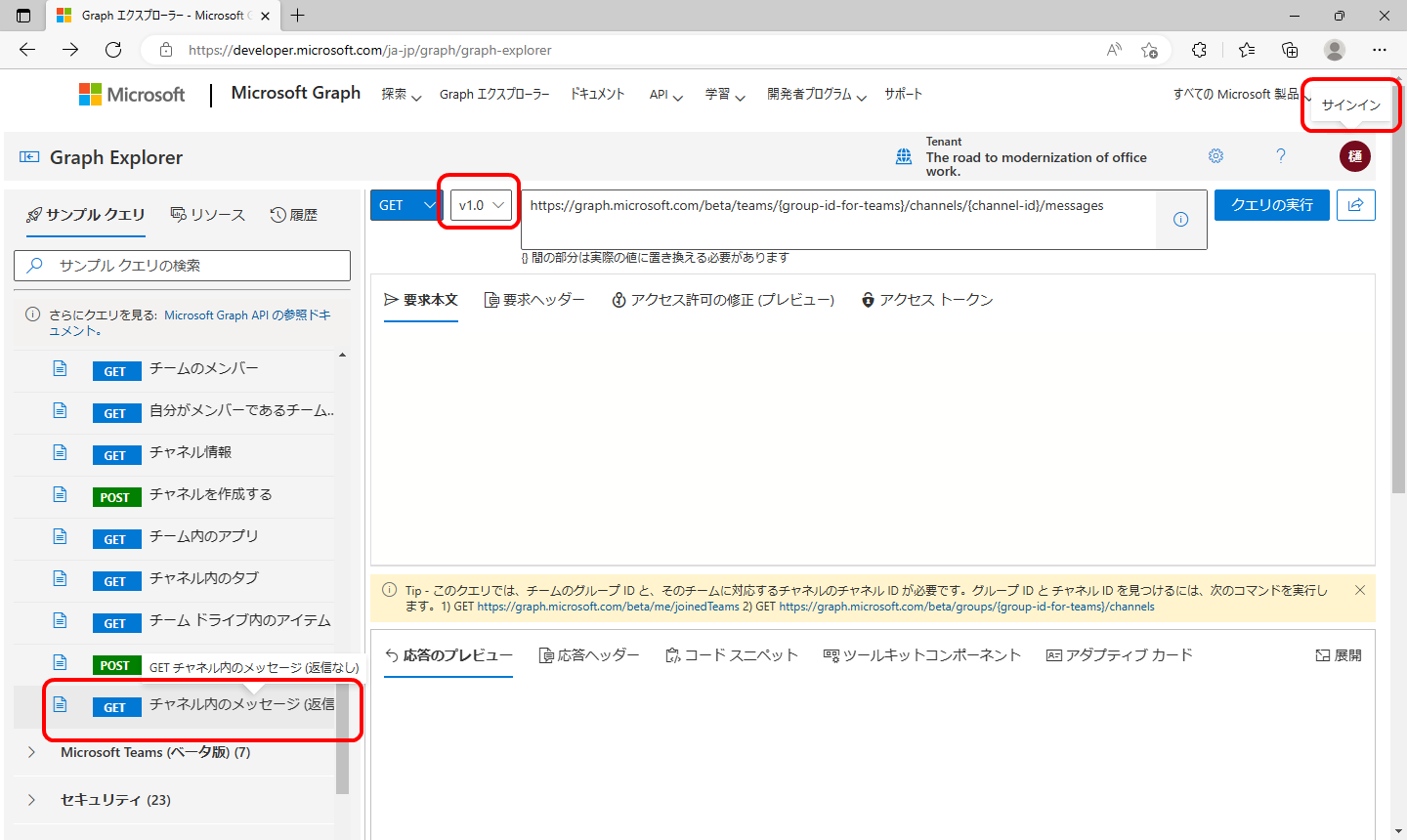The height and width of the screenshot is (840, 1407).
Task: Select the 応答のプレビュー tab
Action: 448,655
